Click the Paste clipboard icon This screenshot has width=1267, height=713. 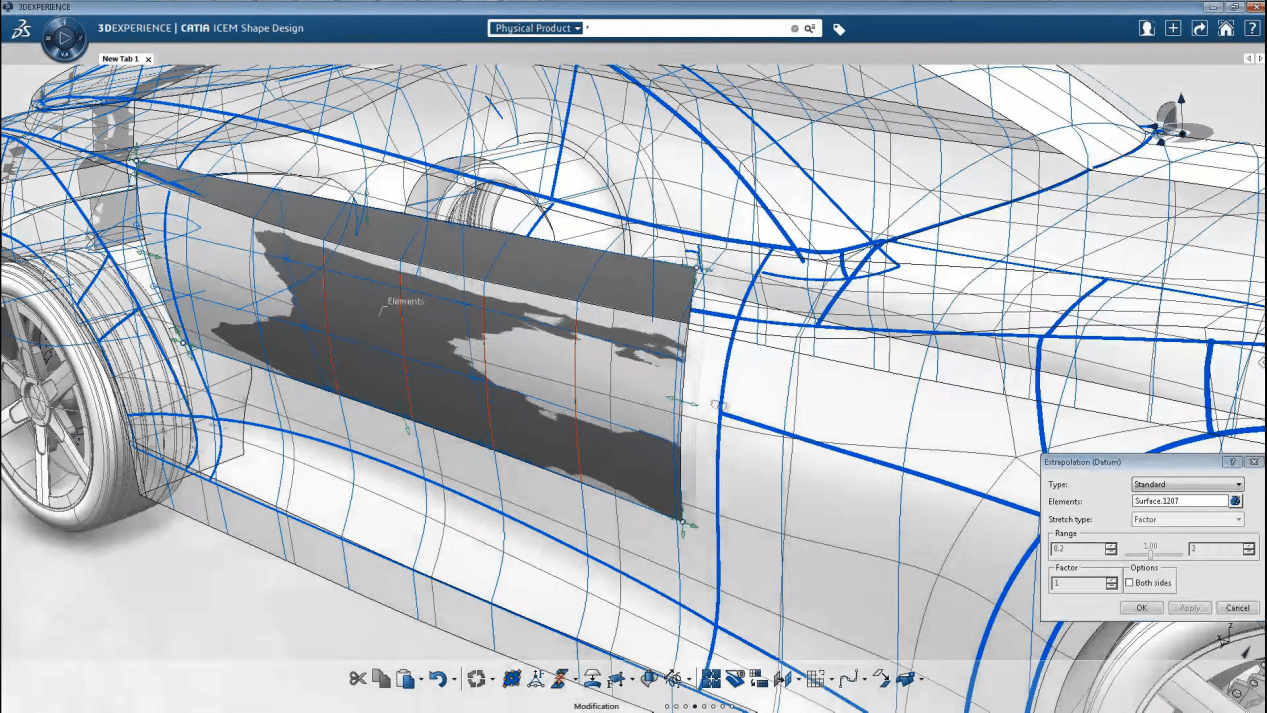(405, 679)
